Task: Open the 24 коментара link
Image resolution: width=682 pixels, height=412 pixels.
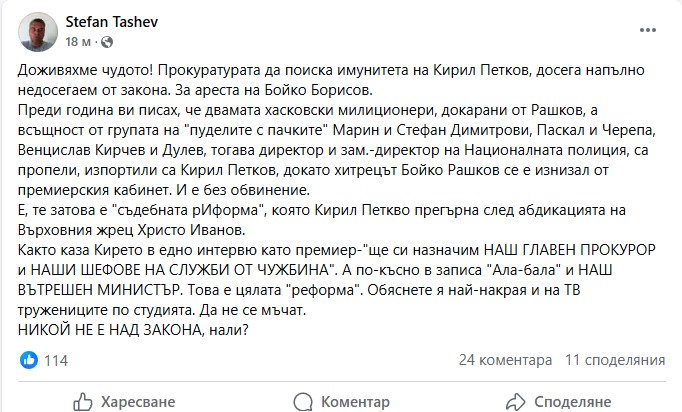Action: pos(505,360)
